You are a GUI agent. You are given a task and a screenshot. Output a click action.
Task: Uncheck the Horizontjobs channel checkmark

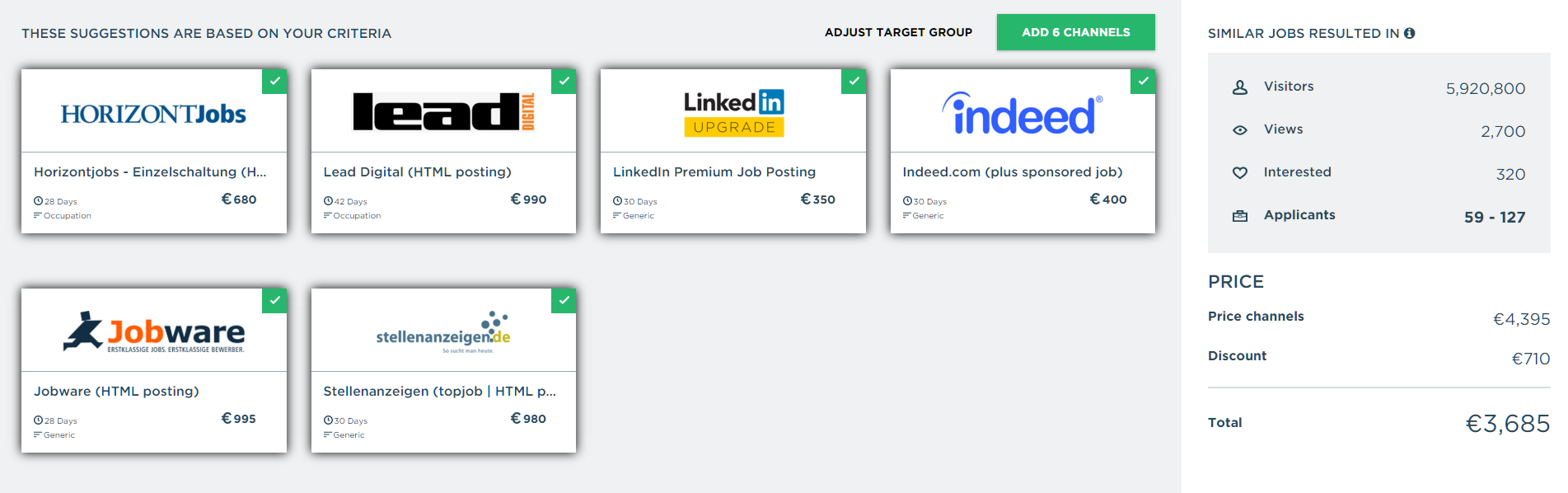(274, 81)
